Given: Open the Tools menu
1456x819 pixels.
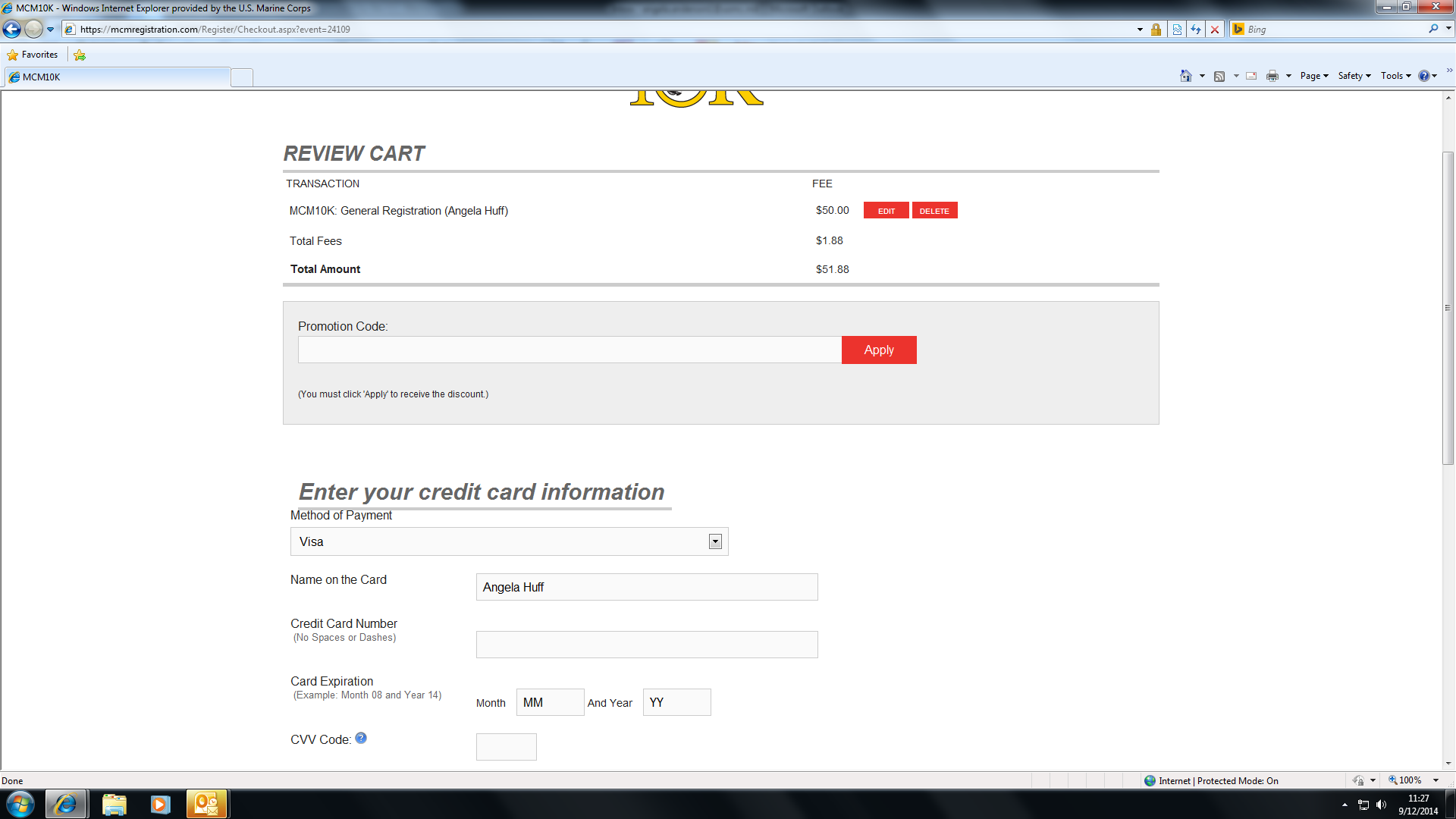Looking at the screenshot, I should [1395, 76].
